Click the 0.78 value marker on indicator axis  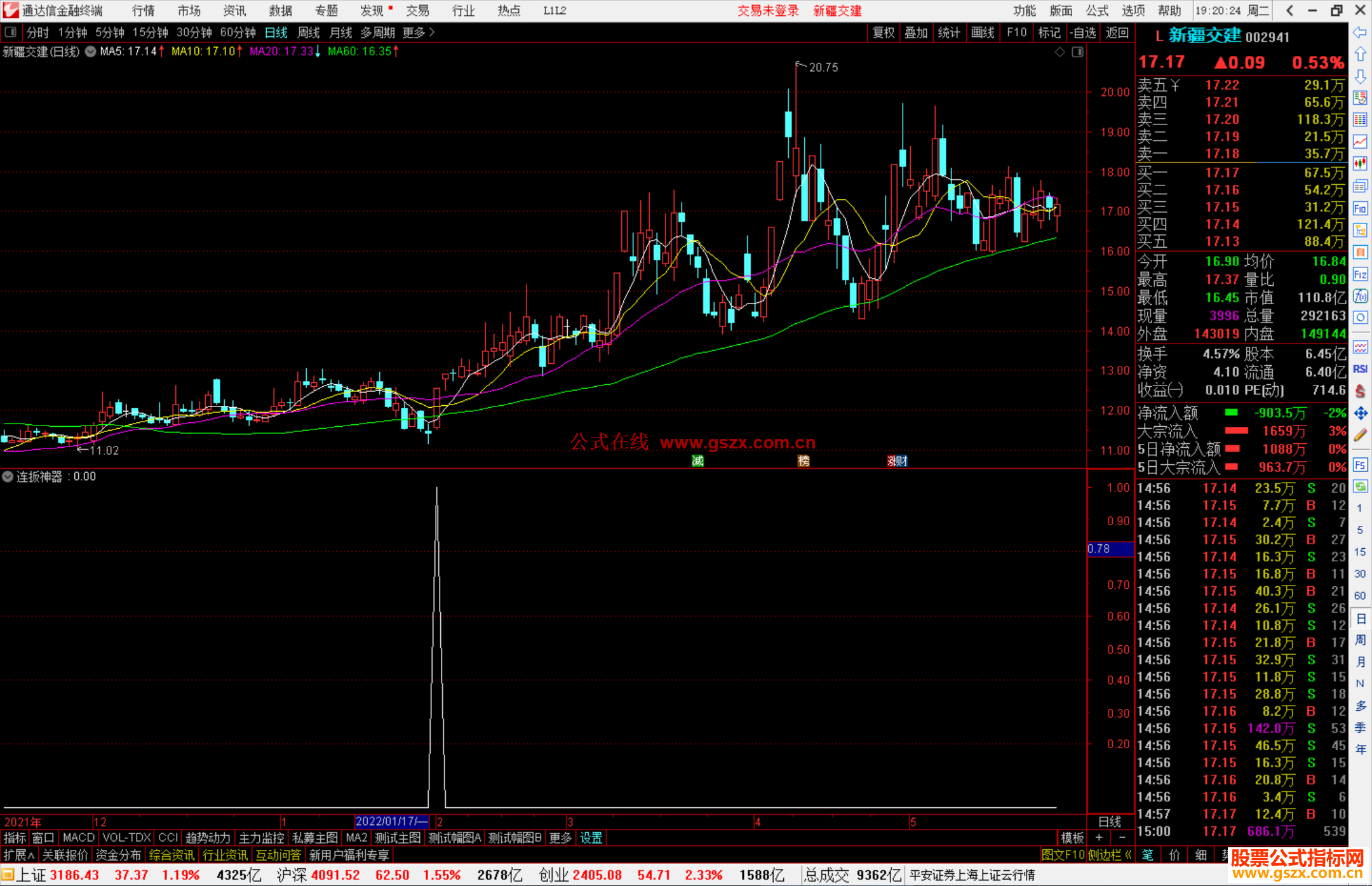pyautogui.click(x=1110, y=549)
